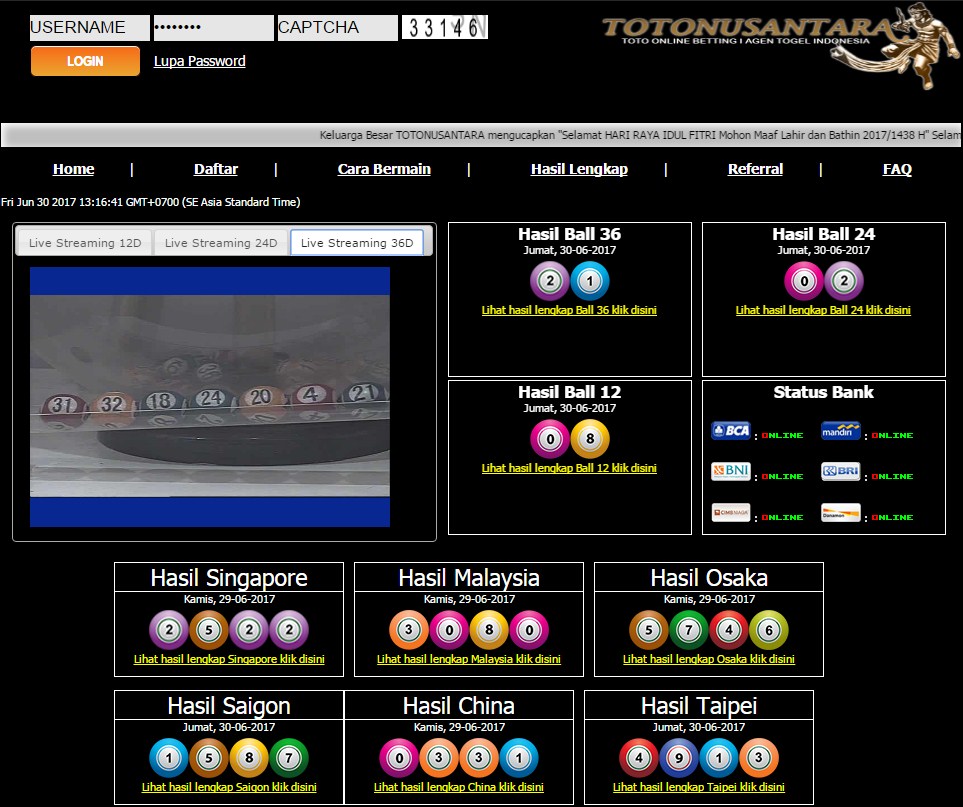Click the BRI bank logo icon
This screenshot has width=963, height=807.
tap(841, 472)
